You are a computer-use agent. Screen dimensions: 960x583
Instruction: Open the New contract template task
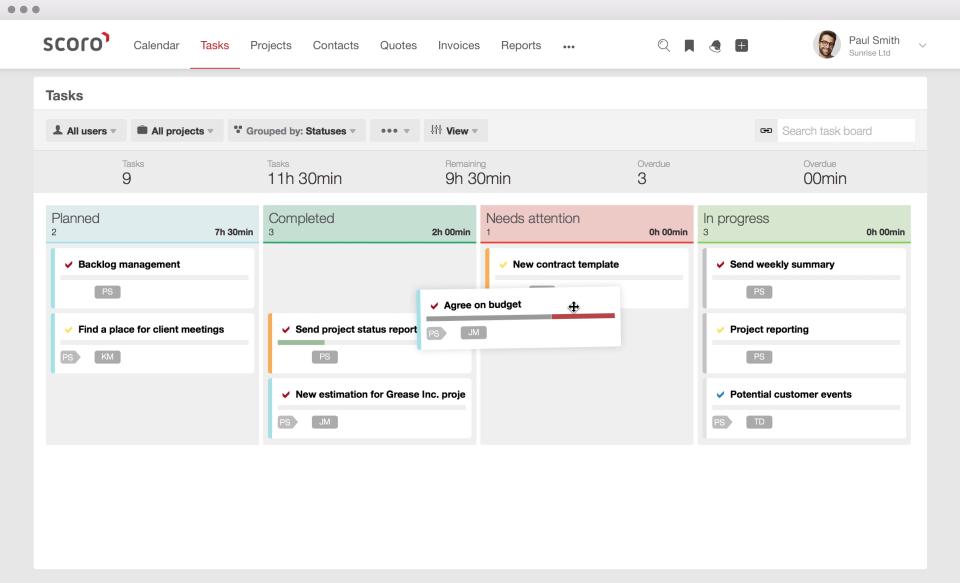[x=565, y=265]
